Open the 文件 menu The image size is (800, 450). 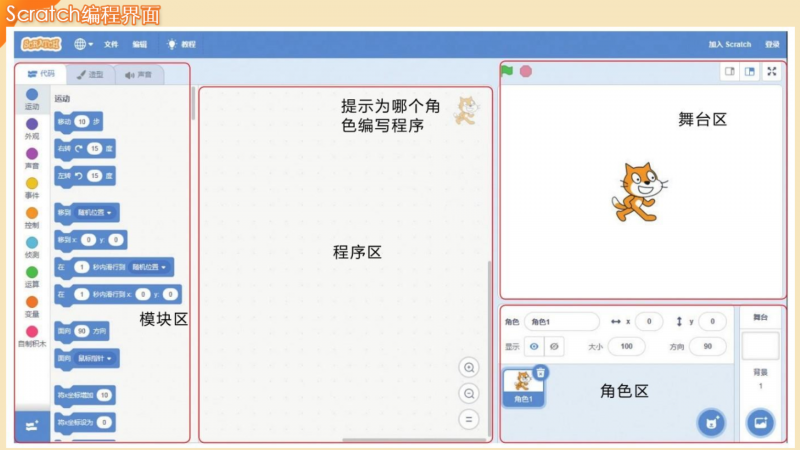coord(111,44)
